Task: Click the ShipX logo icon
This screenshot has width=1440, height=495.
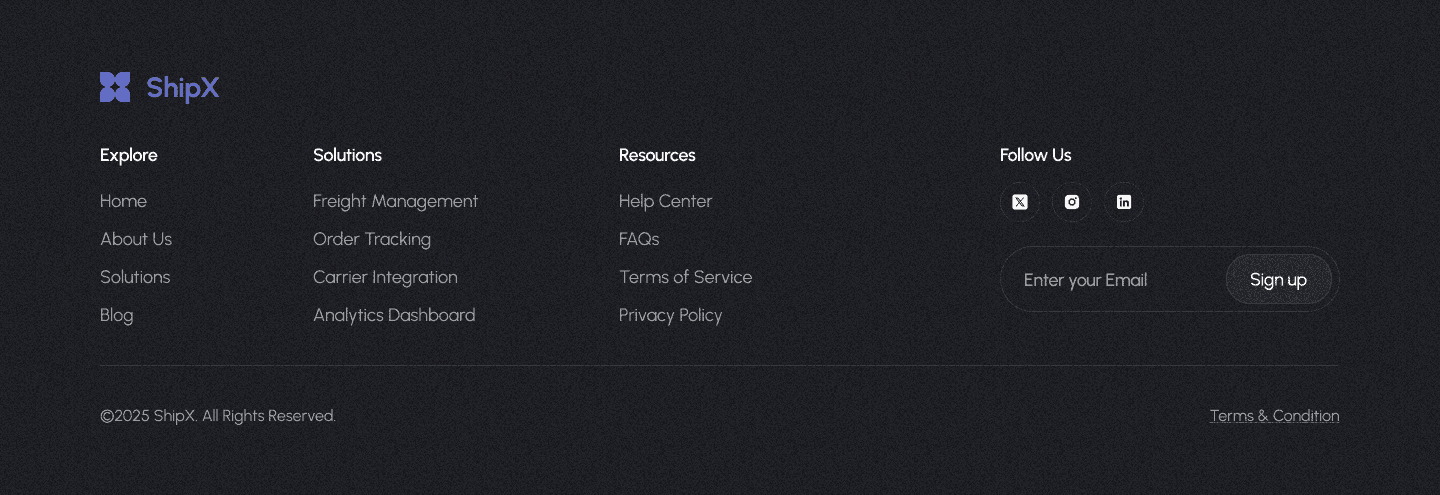Action: 115,87
